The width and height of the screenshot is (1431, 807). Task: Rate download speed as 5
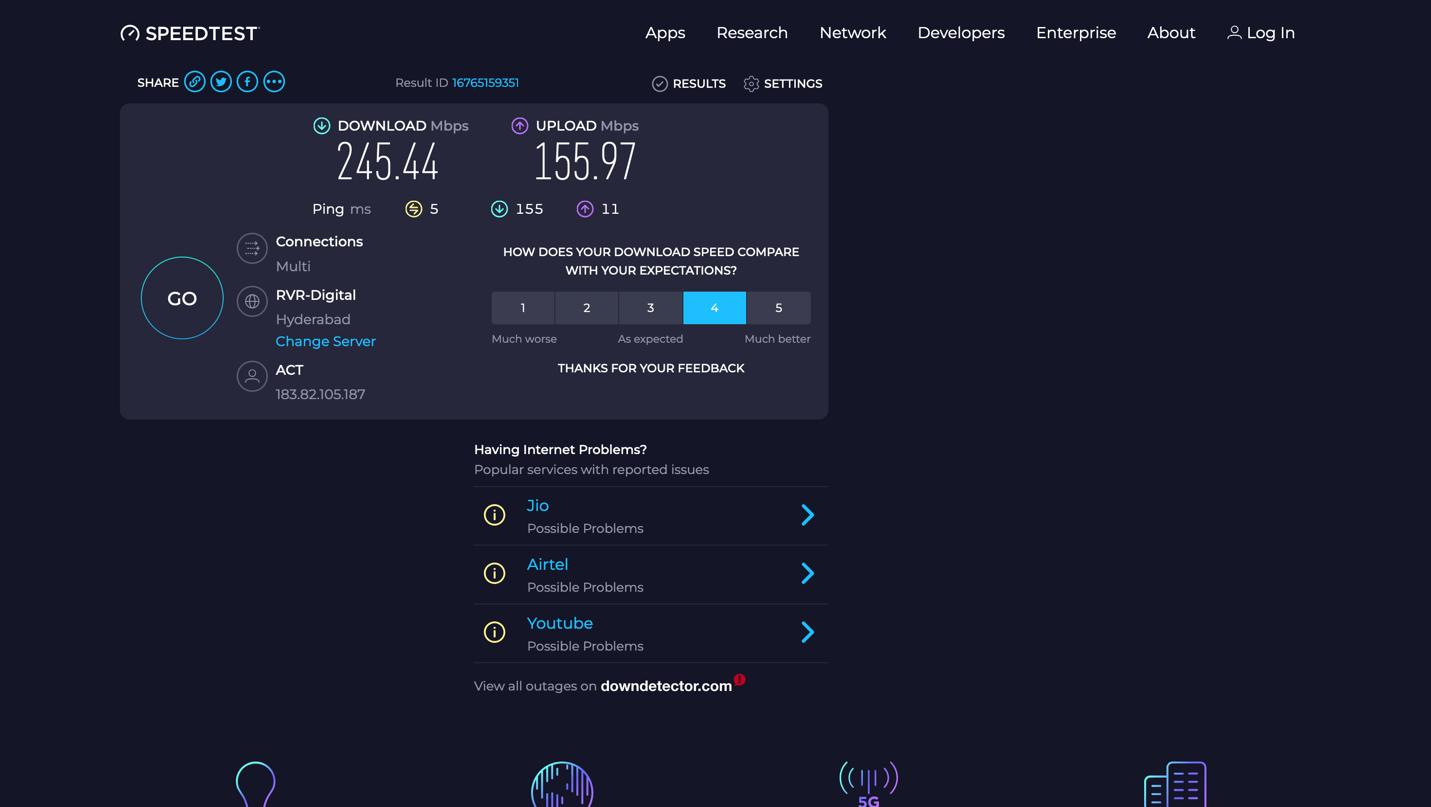779,308
